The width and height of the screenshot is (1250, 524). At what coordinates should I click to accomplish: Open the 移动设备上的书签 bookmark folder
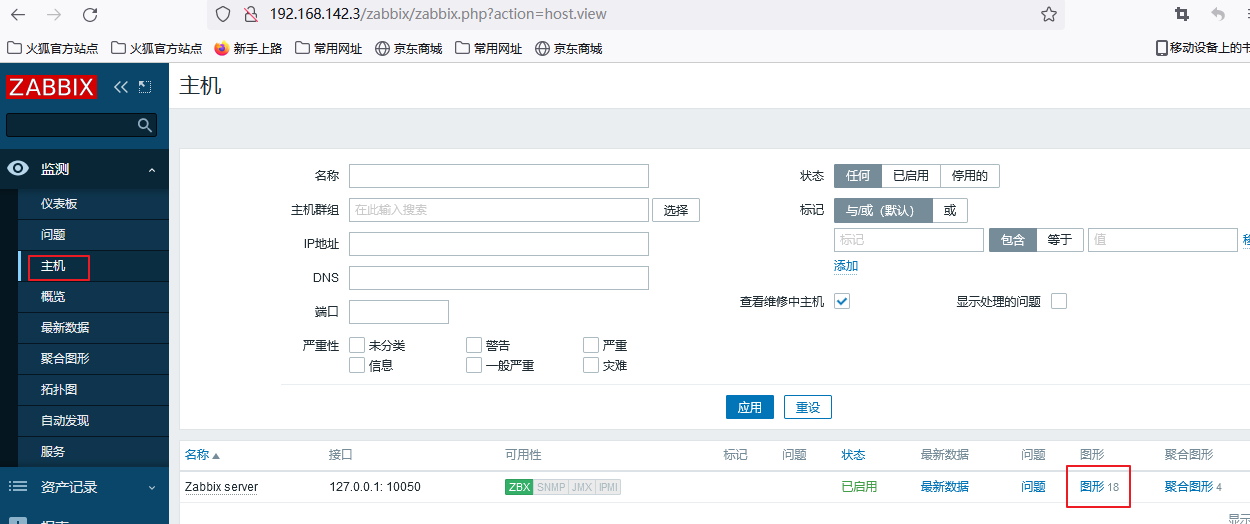point(1202,48)
